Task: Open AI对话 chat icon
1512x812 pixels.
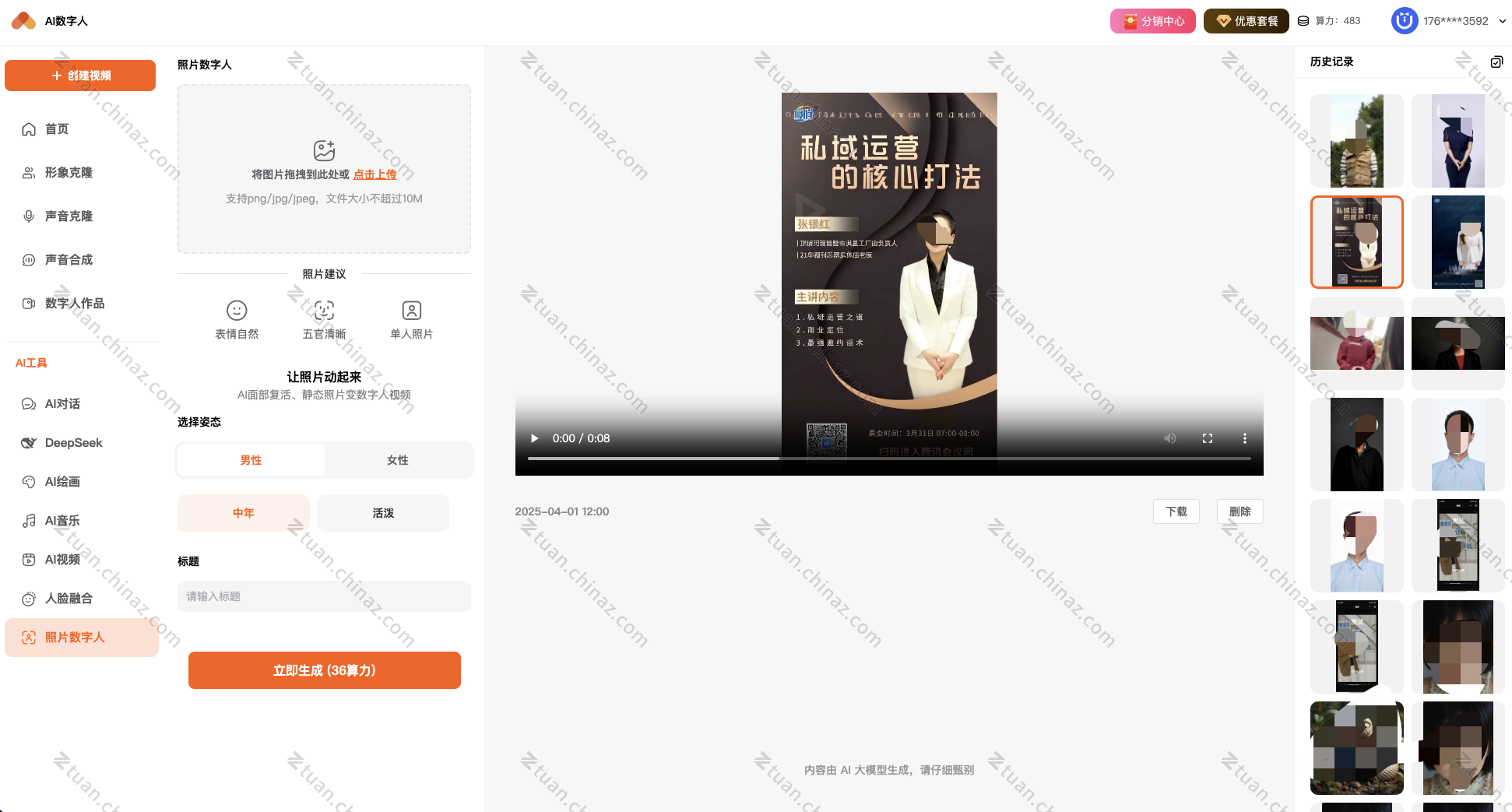Action: (x=29, y=404)
